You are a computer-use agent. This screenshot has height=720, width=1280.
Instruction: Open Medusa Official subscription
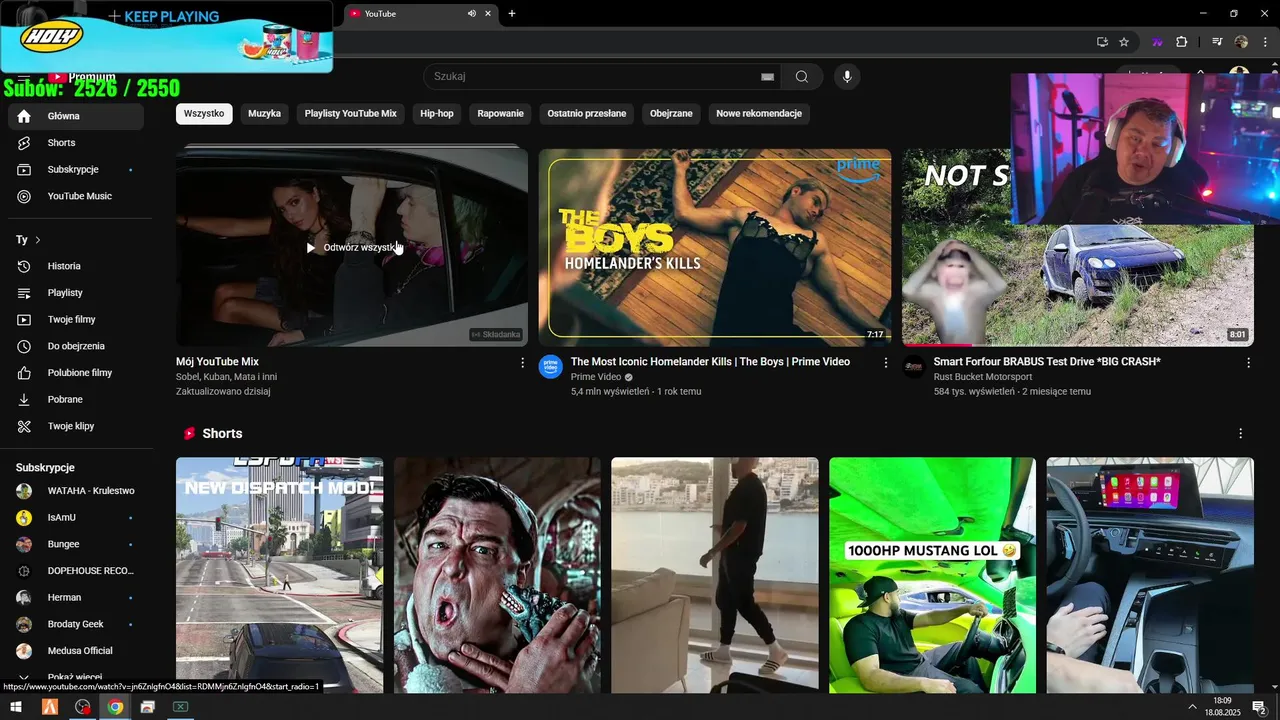click(76, 651)
